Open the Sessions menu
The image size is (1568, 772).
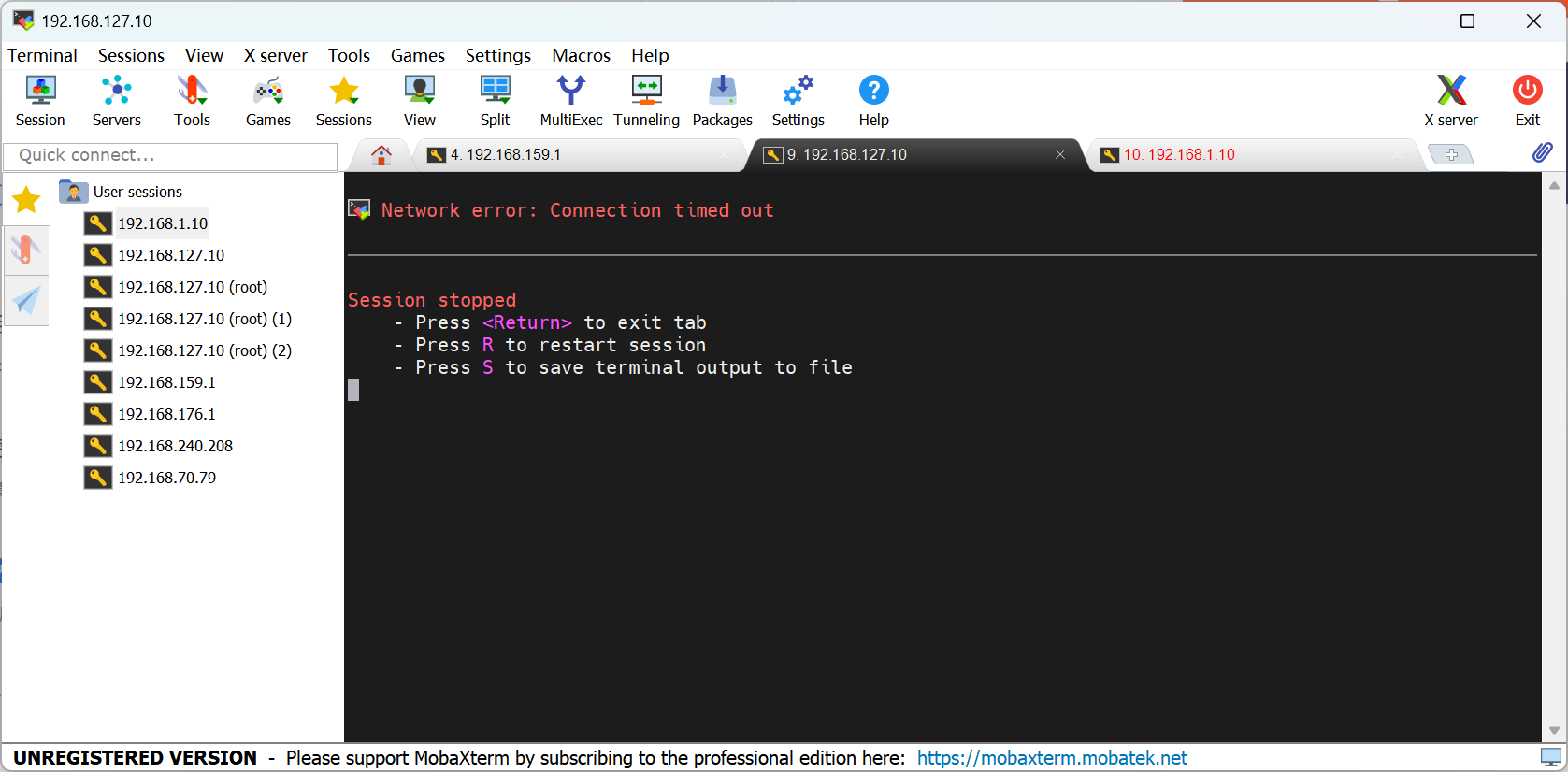tap(131, 55)
